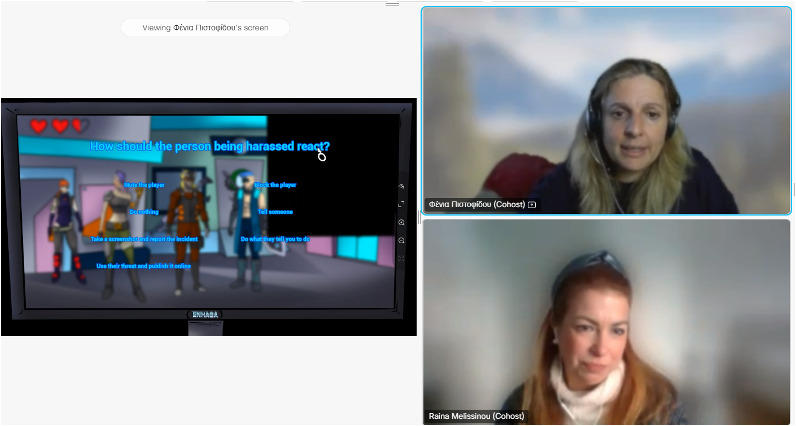Click the red-haired character in purple outfit

(x=65, y=231)
